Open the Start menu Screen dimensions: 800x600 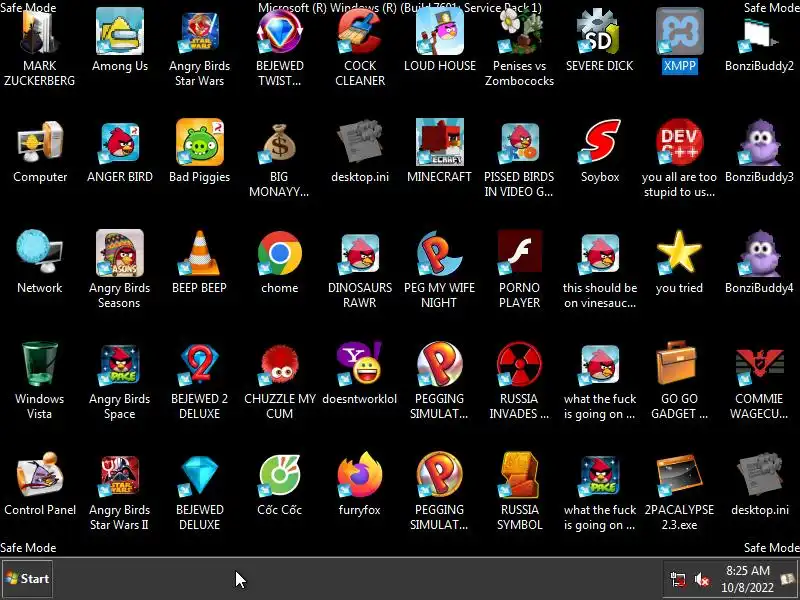click(x=27, y=579)
